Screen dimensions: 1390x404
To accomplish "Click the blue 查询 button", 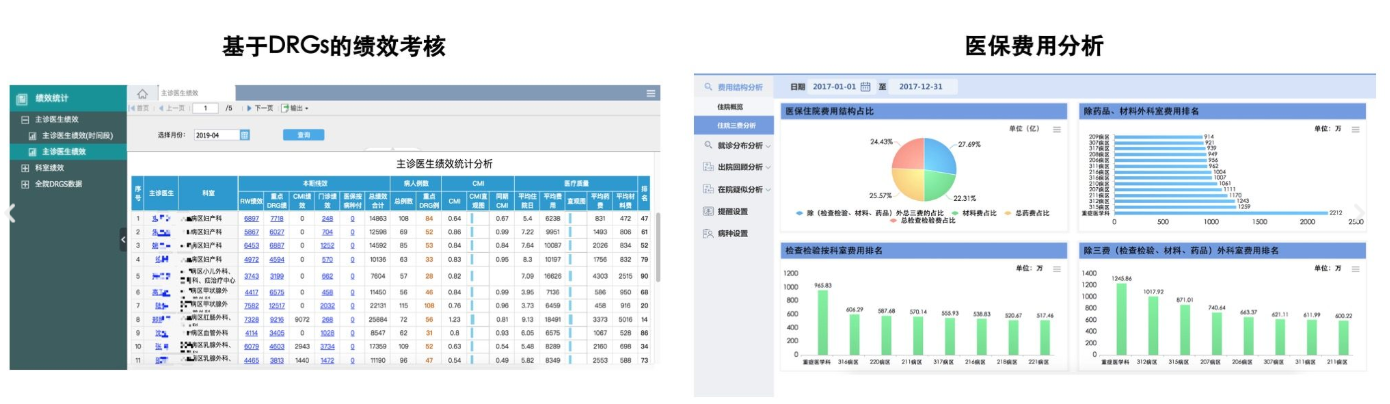I will (304, 134).
